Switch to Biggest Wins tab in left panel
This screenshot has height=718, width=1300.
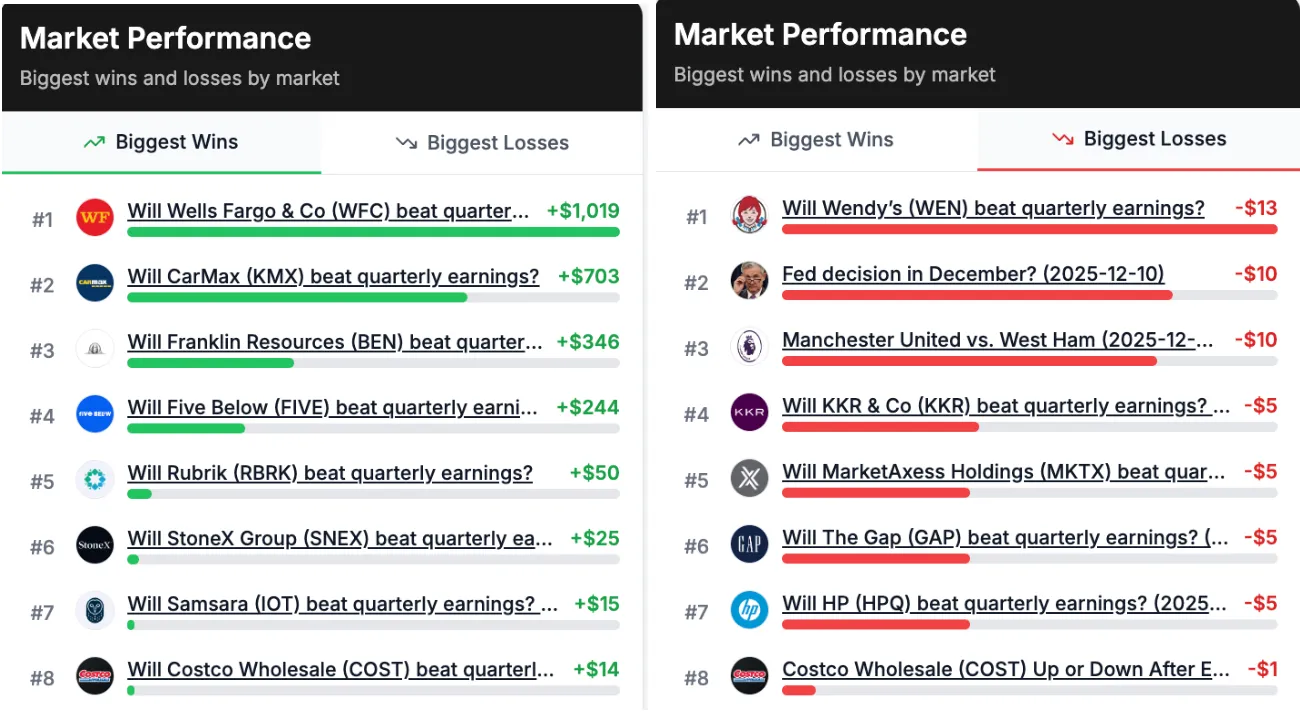tap(162, 142)
